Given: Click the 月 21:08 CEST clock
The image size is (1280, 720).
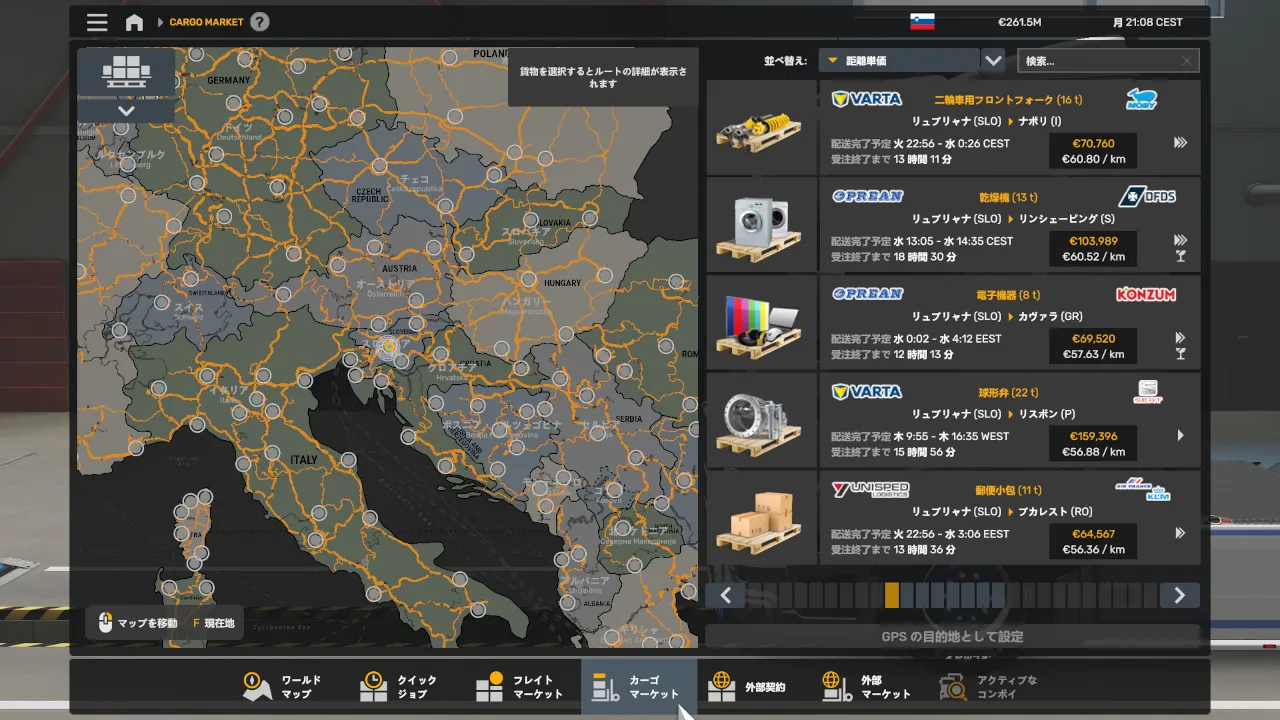Looking at the screenshot, I should click(x=1148, y=22).
